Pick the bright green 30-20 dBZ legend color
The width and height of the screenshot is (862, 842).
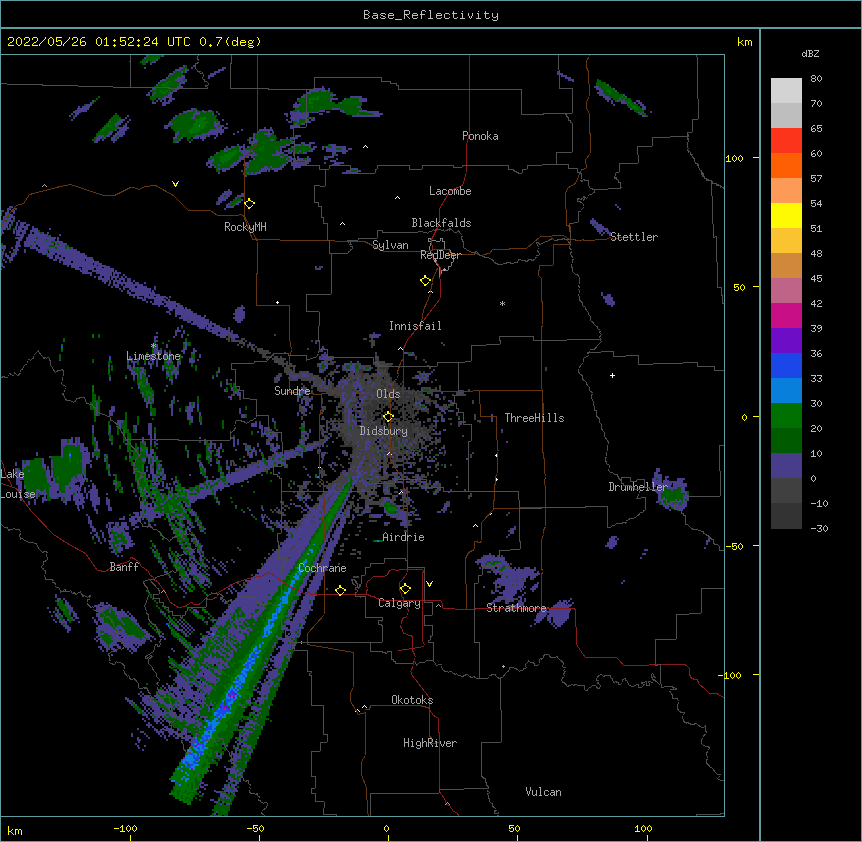[786, 416]
